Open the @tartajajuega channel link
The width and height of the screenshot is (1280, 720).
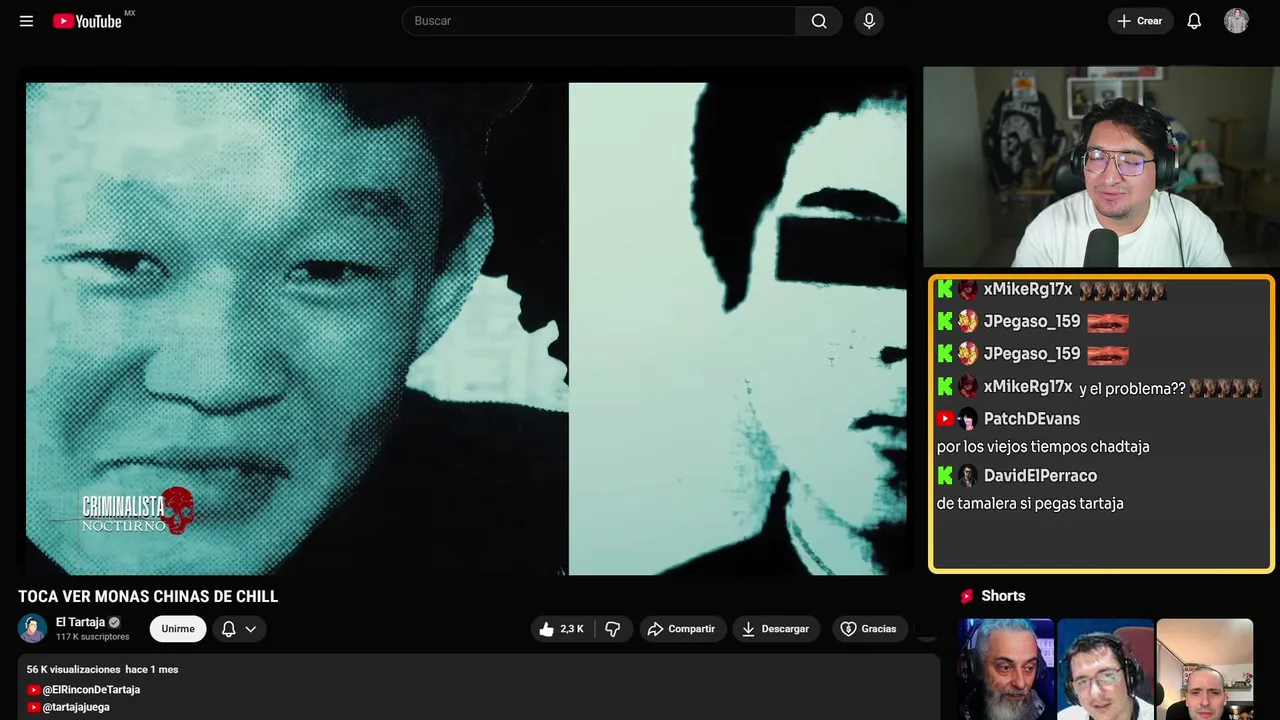coord(76,707)
